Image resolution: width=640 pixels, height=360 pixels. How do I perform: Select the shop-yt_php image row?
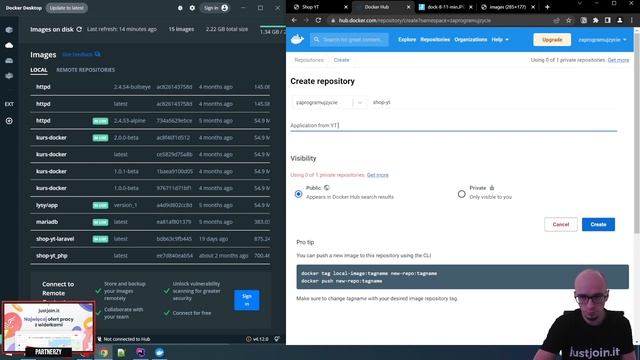click(x=150, y=256)
